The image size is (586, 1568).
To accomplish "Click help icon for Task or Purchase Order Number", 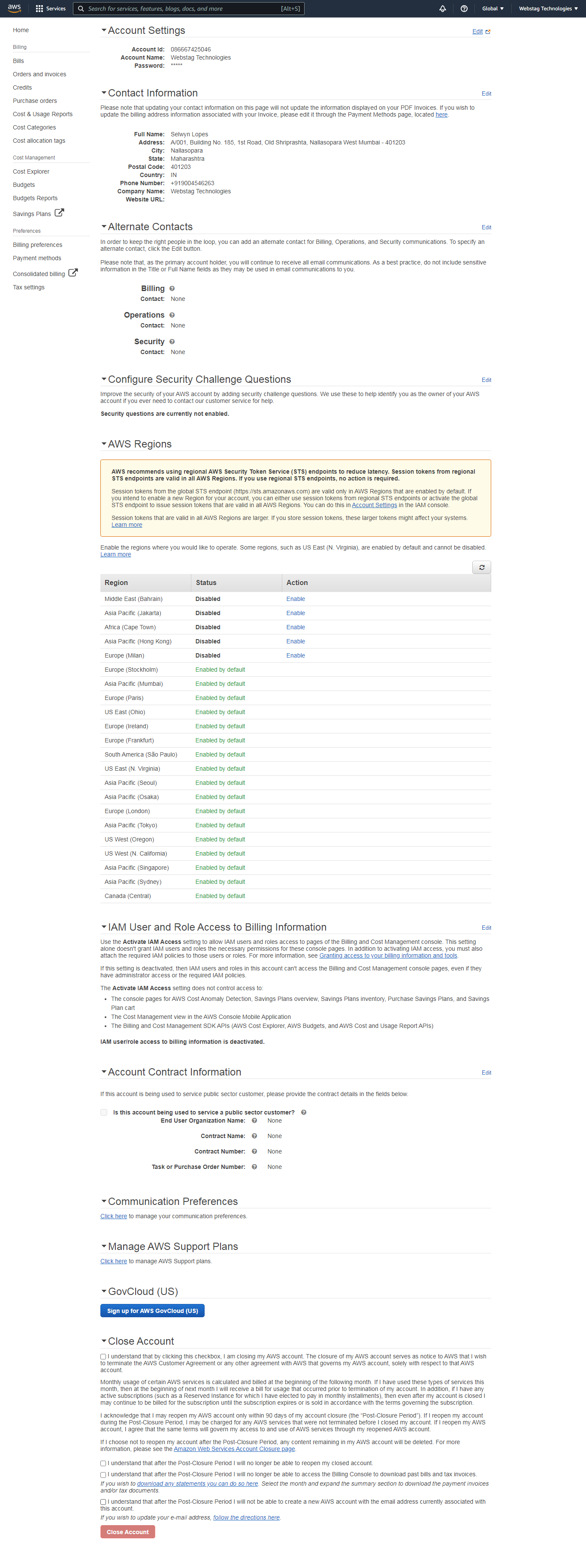I will pos(254,1167).
